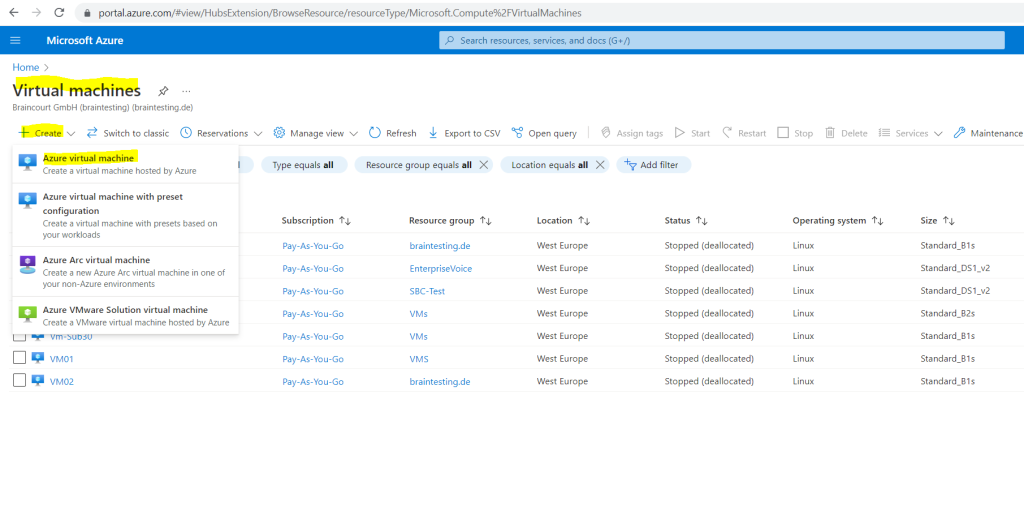This screenshot has height=528, width=1024.
Task: Click the Reservations clock icon
Action: [186, 133]
